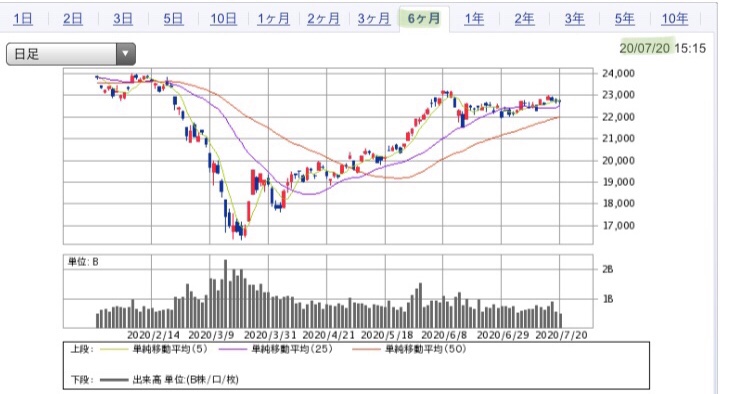Screen dimensions: 734x394
Task: Switch chart to 1年 range
Action: click(x=474, y=19)
